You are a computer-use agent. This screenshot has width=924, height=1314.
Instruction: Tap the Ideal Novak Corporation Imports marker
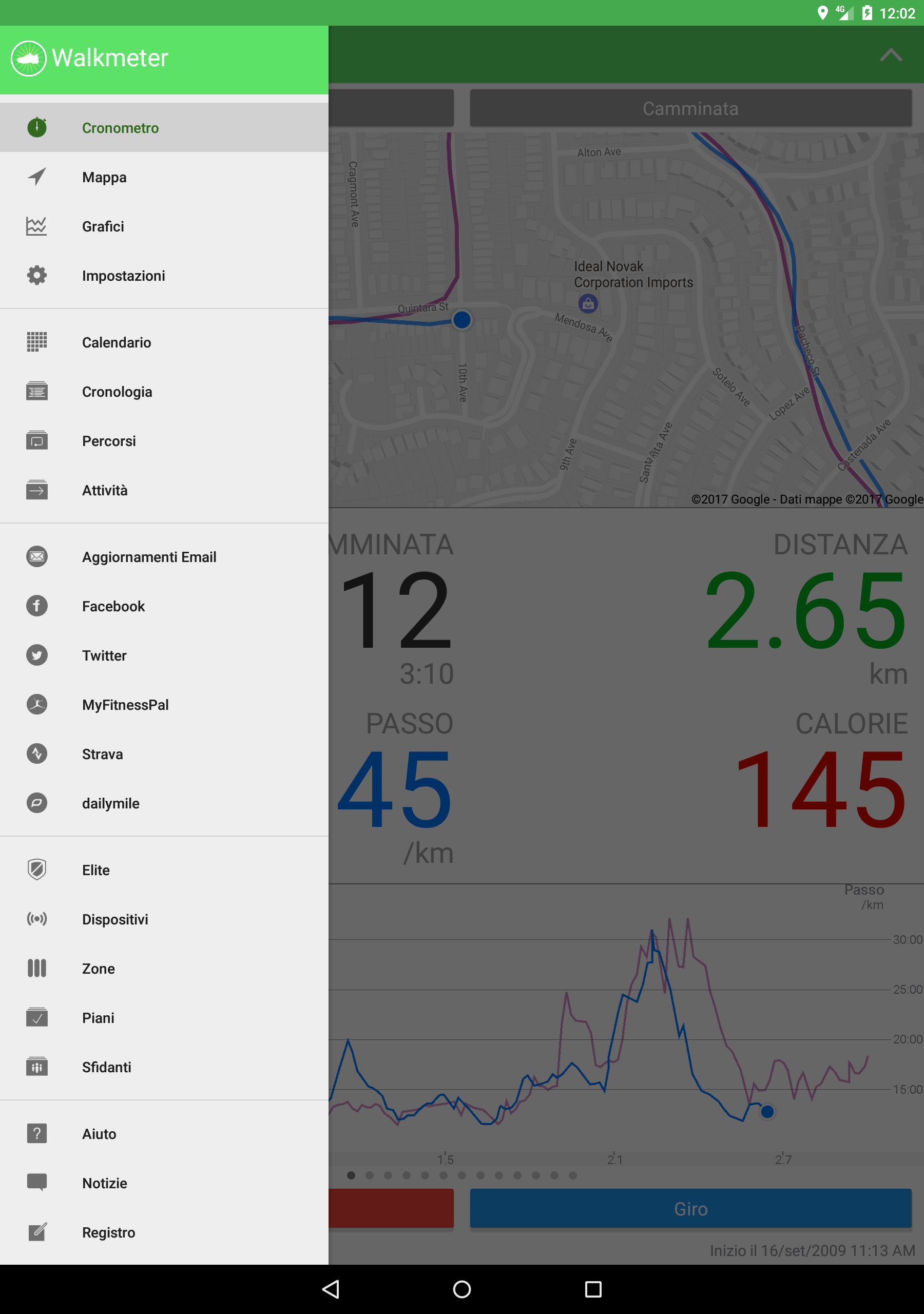[x=588, y=303]
